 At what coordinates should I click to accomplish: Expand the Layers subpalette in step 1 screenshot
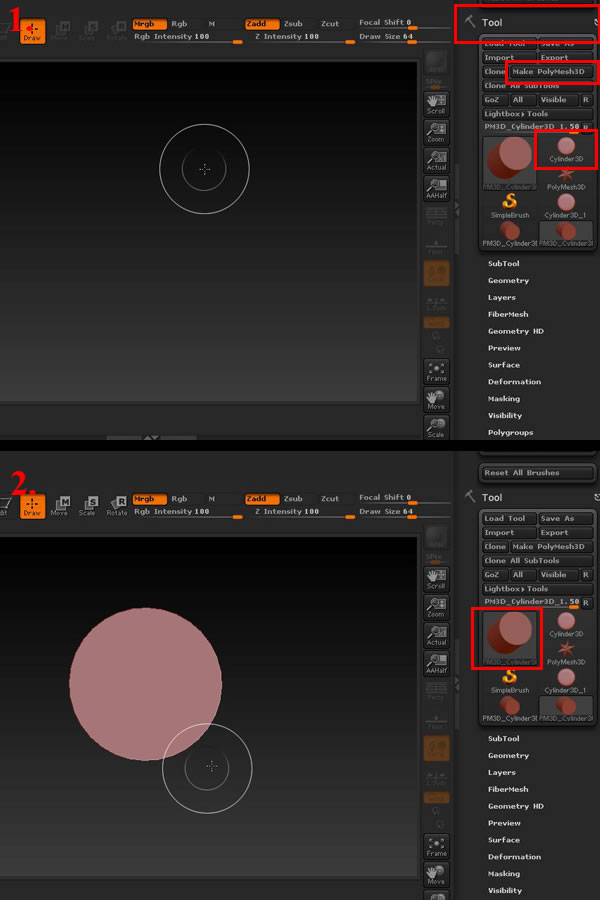[x=501, y=297]
